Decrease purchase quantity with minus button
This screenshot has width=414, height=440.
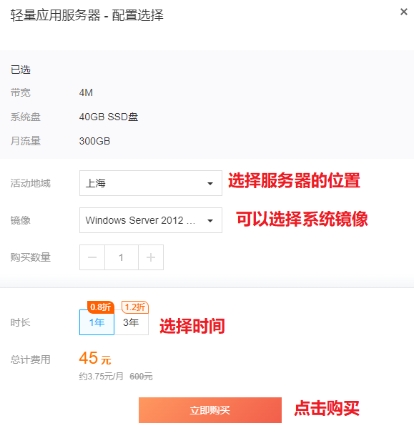pyautogui.click(x=92, y=257)
